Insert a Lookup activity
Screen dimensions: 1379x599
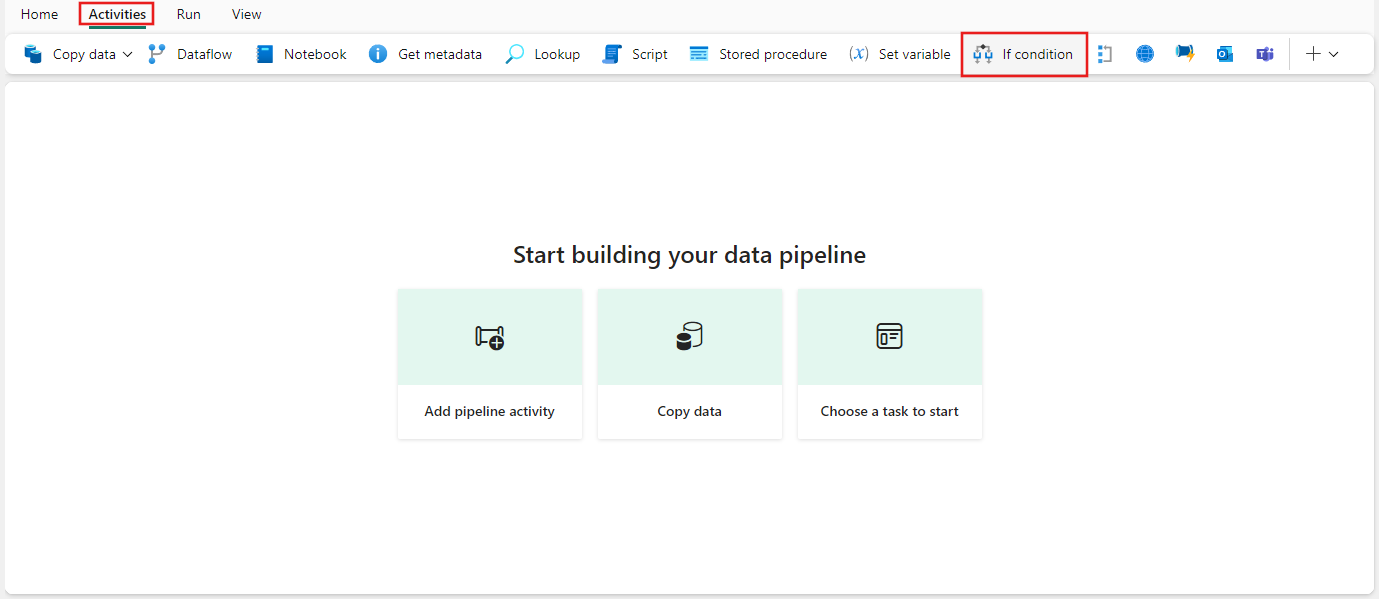(543, 54)
